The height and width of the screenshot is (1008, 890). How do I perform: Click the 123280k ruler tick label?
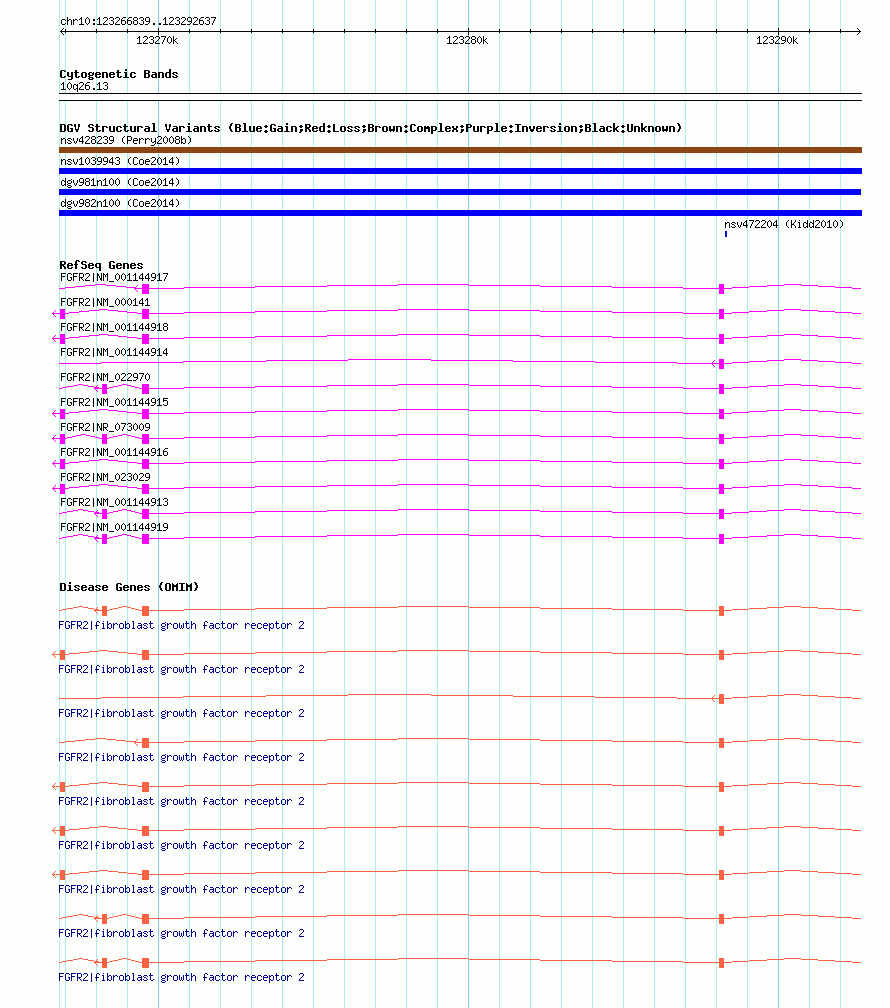coord(467,40)
